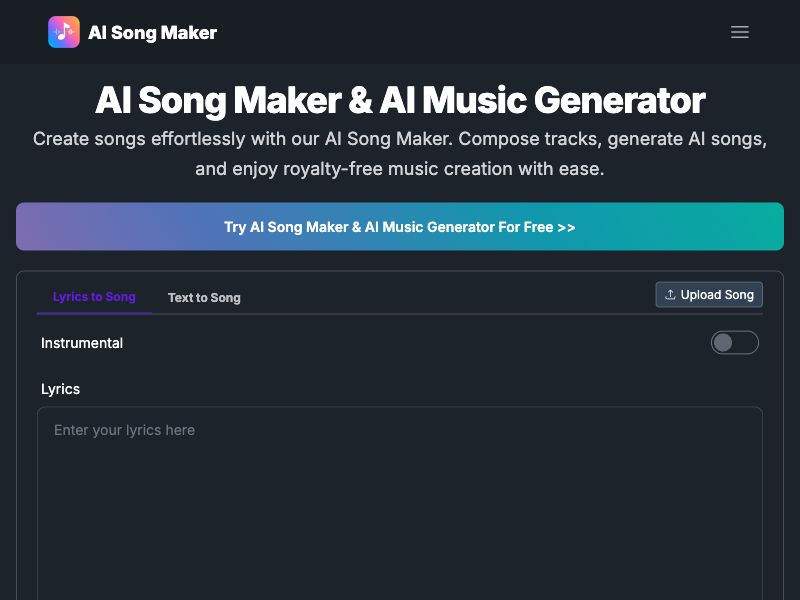Toggle the Instrumental switch
Image resolution: width=800 pixels, height=600 pixels.
pos(735,343)
